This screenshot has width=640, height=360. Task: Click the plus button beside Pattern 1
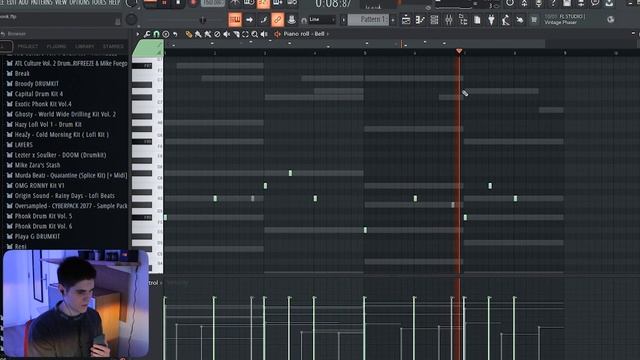point(393,20)
